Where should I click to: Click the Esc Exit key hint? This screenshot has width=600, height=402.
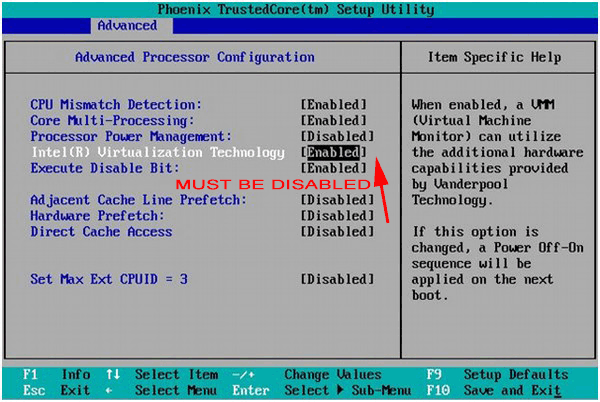click(56, 391)
